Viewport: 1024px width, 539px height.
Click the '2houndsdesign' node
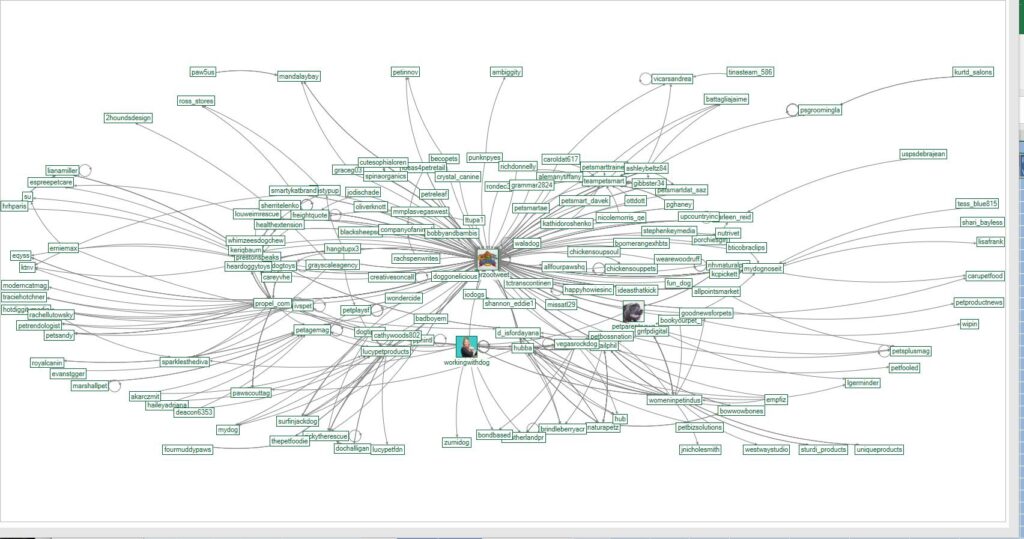coord(128,118)
